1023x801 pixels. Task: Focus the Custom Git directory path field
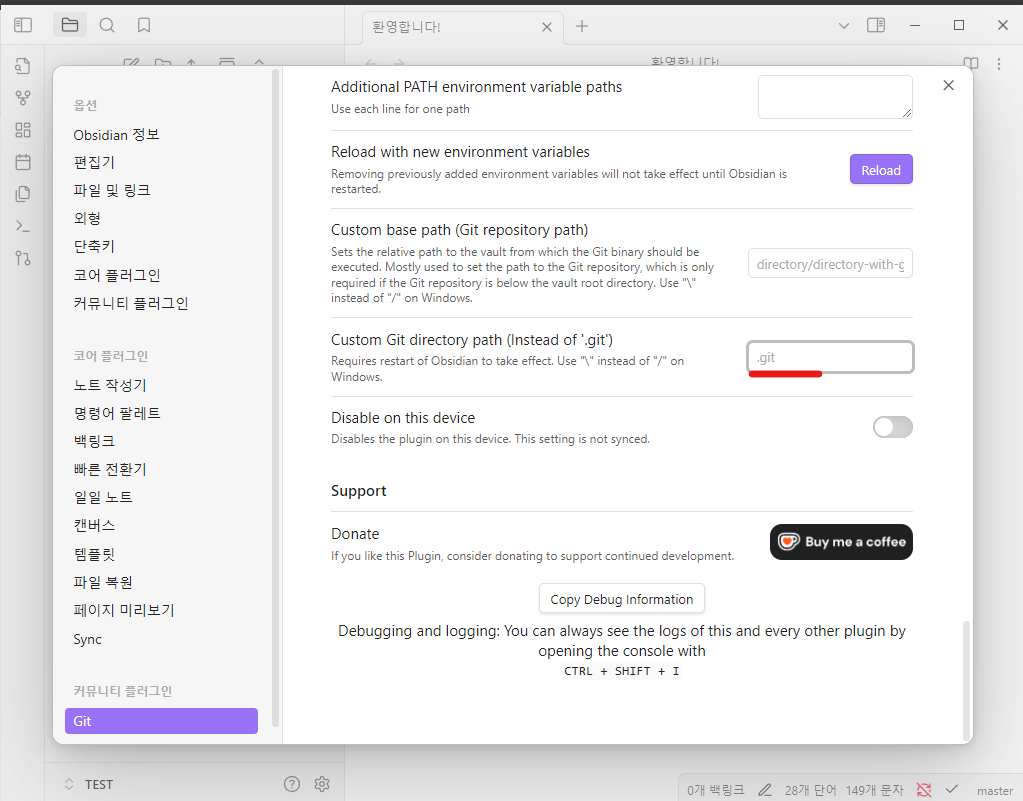click(830, 357)
